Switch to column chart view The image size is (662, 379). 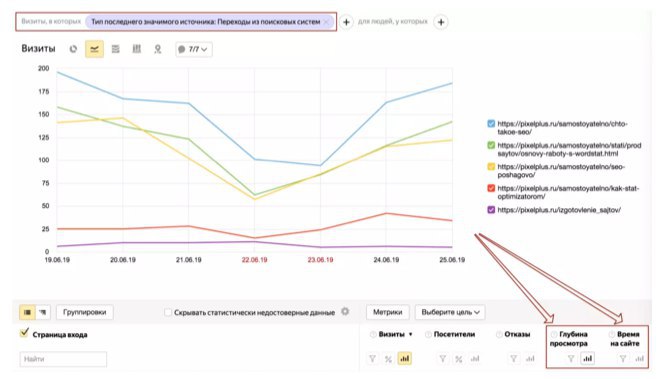[x=136, y=49]
